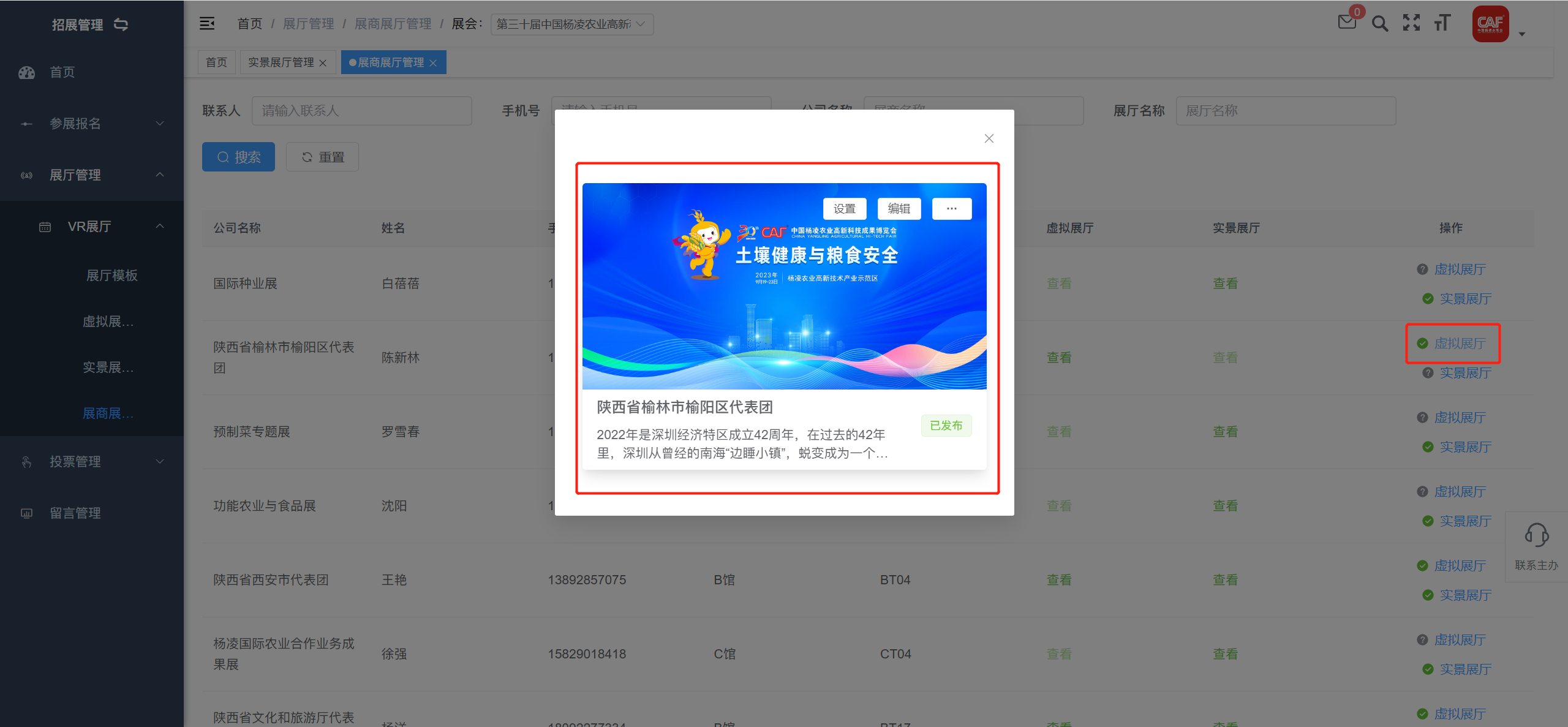Click the 搜索 button
Image resolution: width=1568 pixels, height=727 pixels.
[238, 157]
